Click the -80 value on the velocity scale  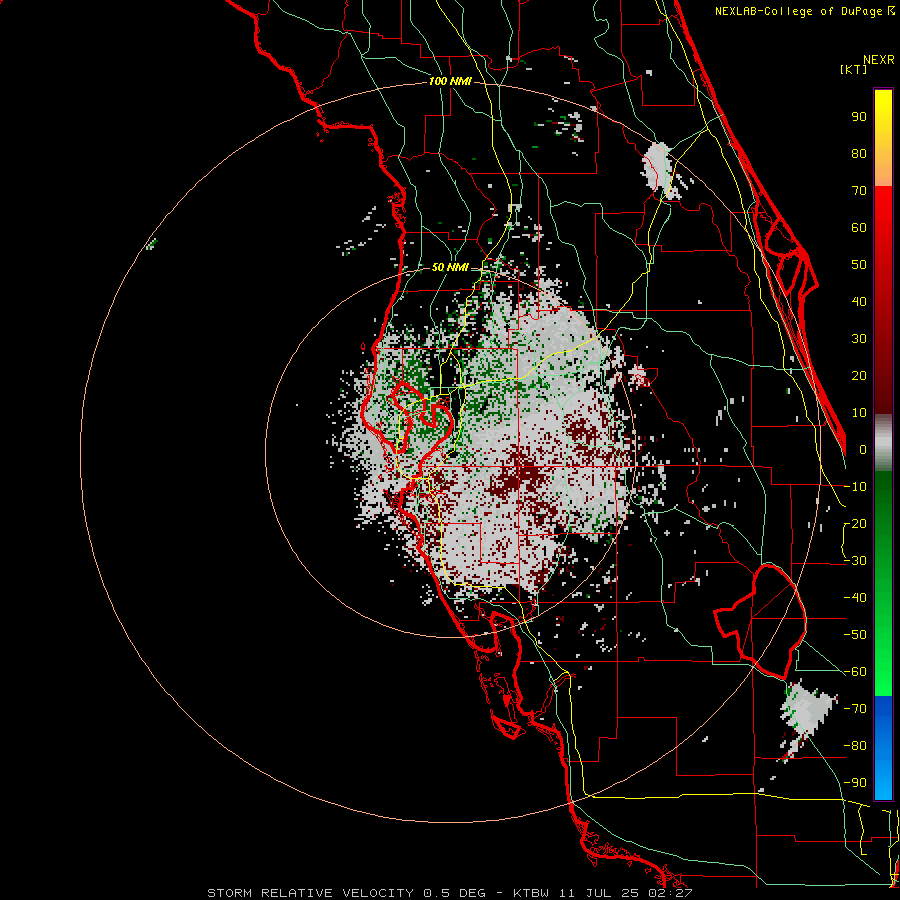point(855,746)
